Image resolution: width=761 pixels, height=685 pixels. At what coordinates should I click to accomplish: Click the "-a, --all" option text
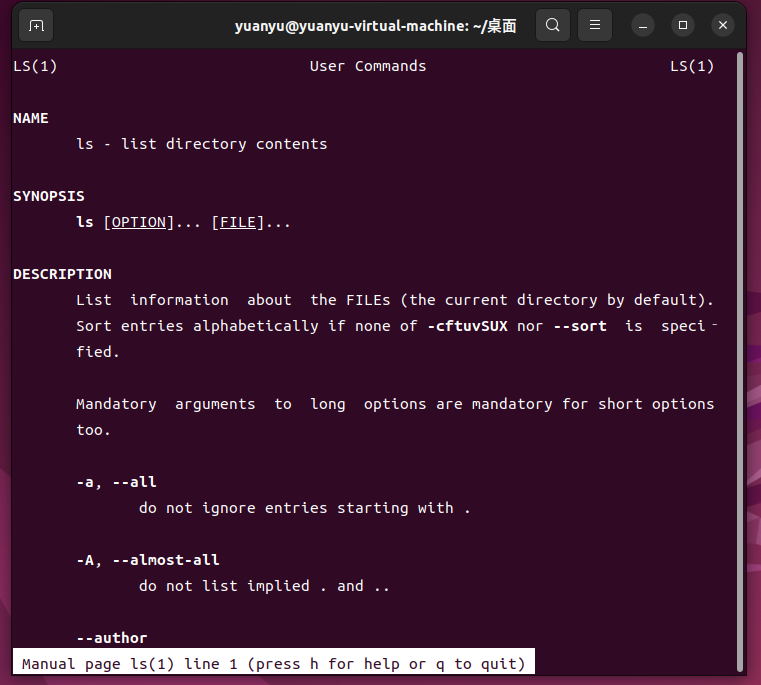[x=116, y=482]
